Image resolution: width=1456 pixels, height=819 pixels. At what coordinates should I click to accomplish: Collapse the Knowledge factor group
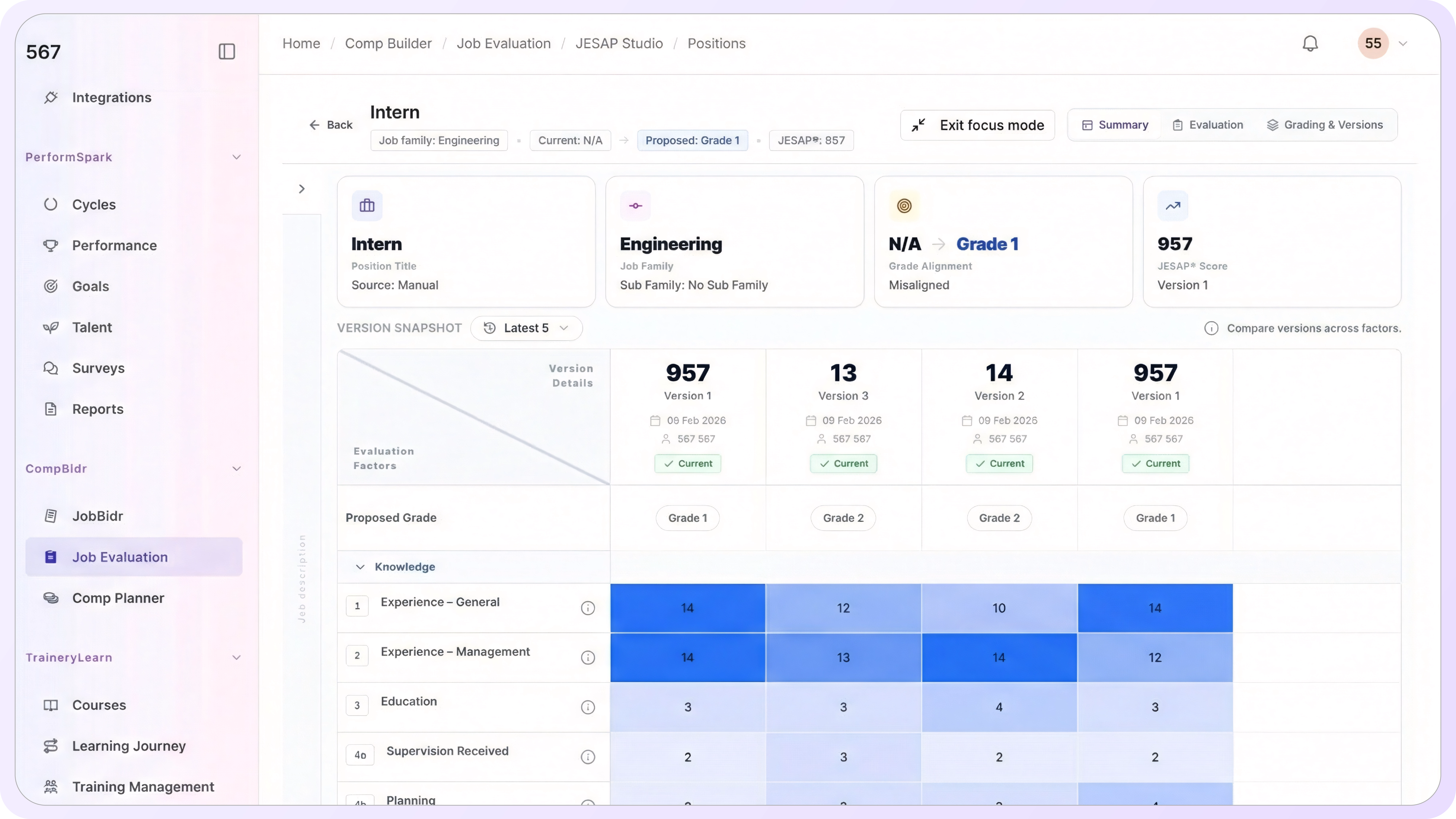(x=360, y=567)
